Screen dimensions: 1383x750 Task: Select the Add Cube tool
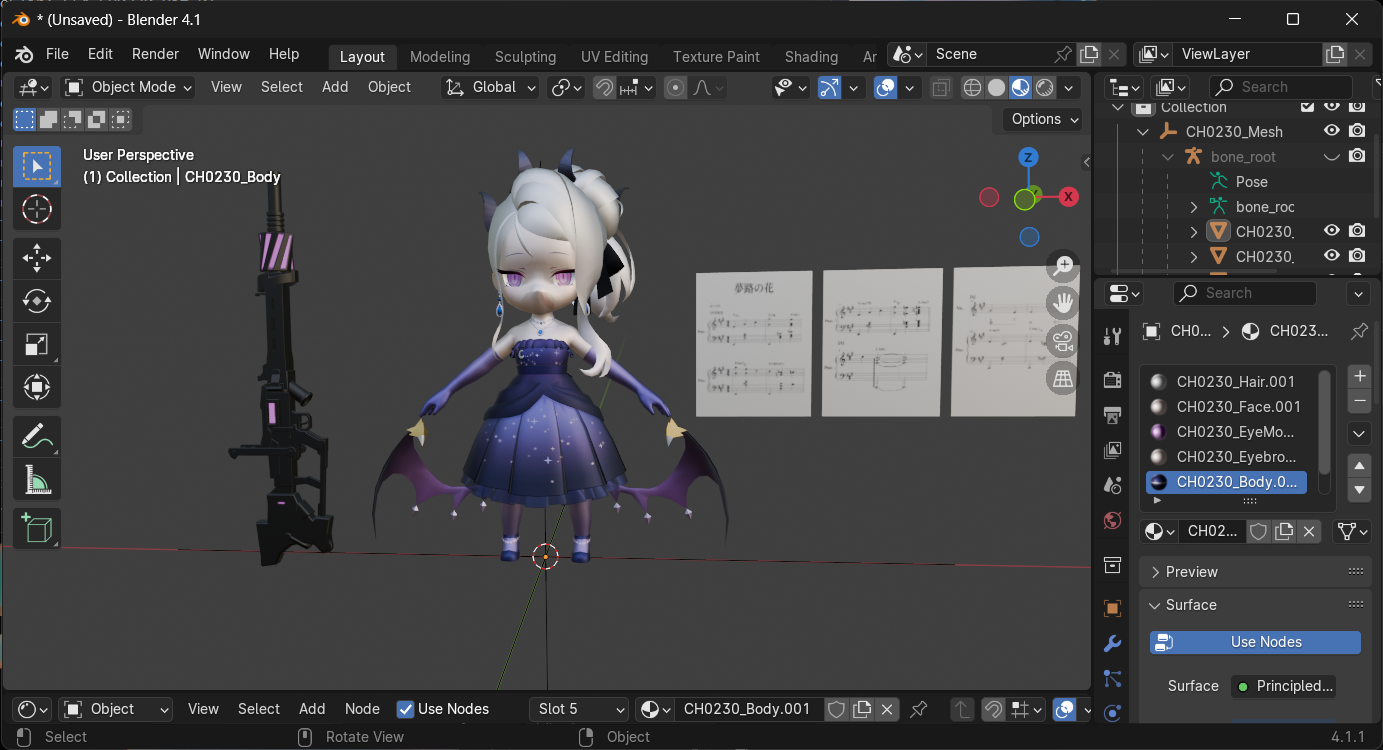[37, 528]
